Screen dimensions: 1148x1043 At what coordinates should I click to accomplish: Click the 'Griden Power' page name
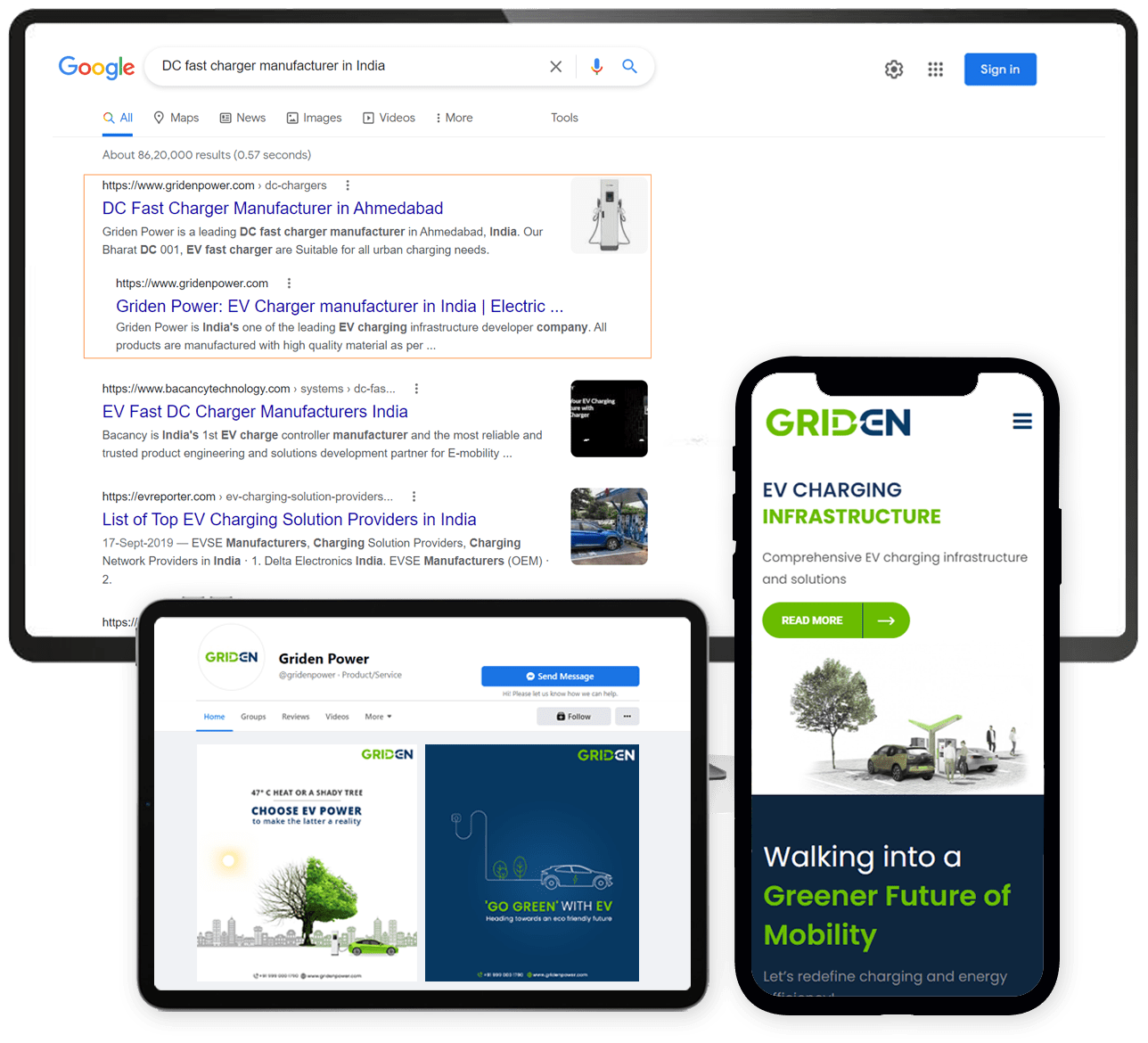click(x=324, y=659)
